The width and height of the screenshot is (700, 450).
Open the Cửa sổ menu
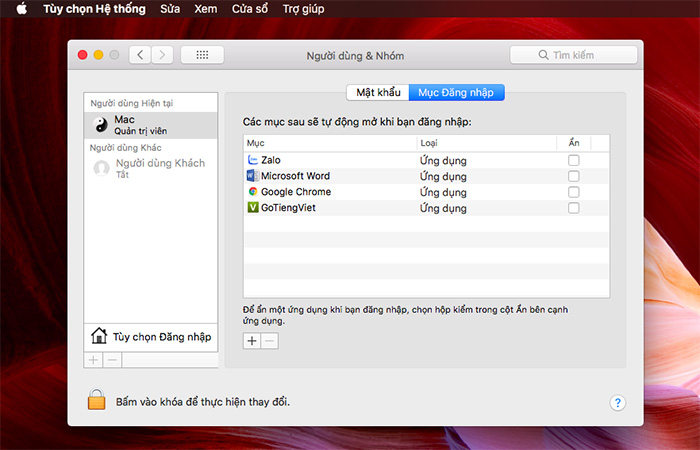(250, 9)
